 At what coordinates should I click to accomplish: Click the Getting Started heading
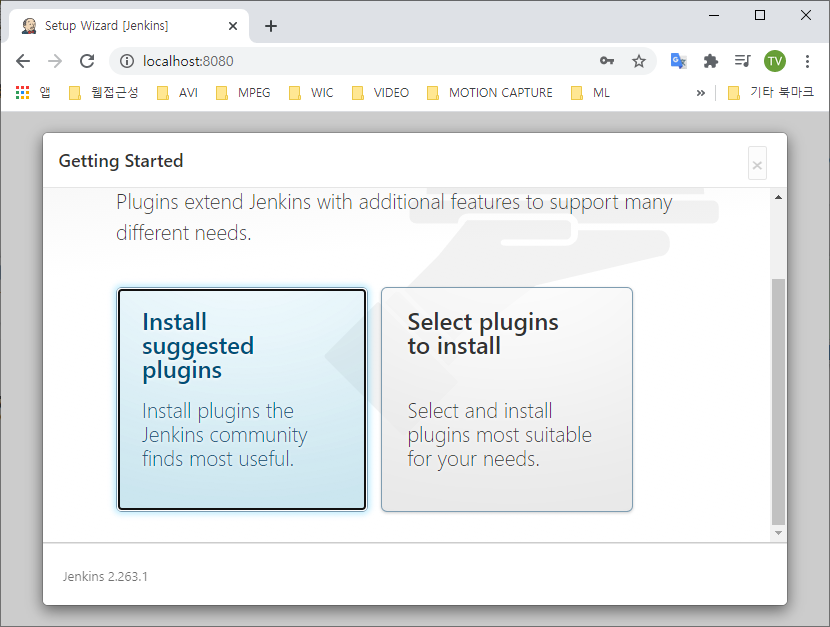121,161
